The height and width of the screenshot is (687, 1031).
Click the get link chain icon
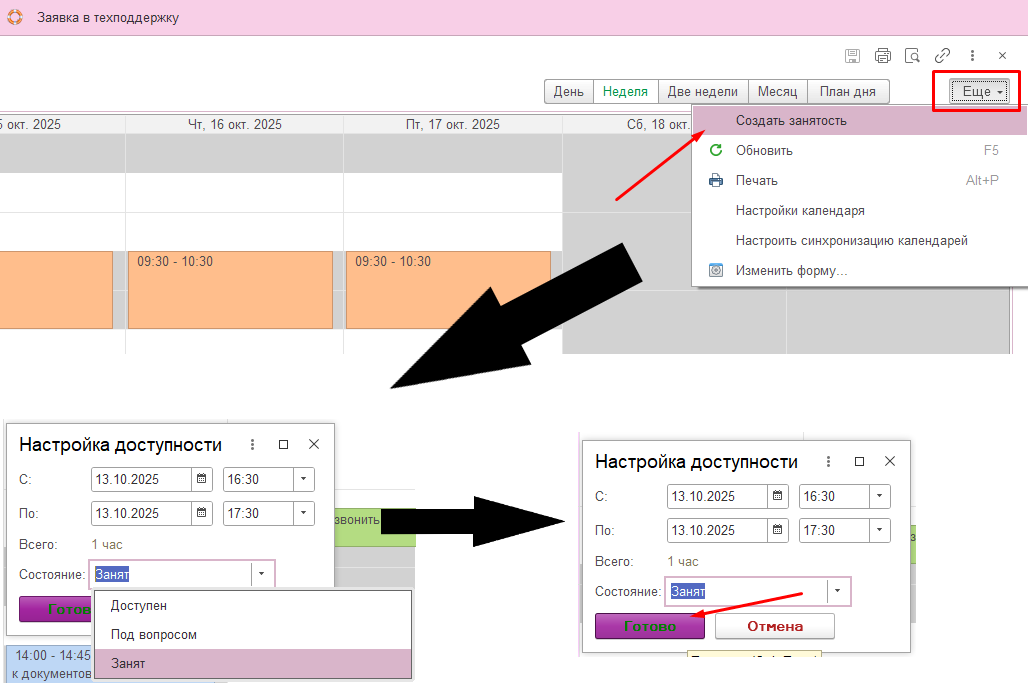click(942, 56)
